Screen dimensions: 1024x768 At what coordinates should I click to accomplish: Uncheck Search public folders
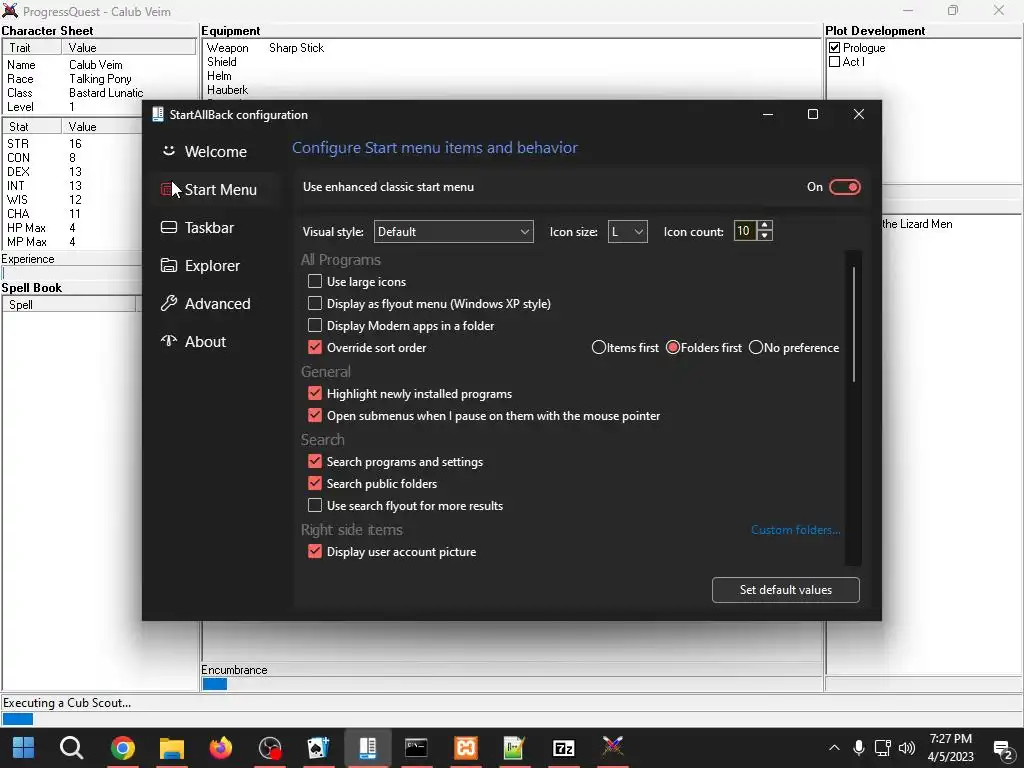coord(315,483)
